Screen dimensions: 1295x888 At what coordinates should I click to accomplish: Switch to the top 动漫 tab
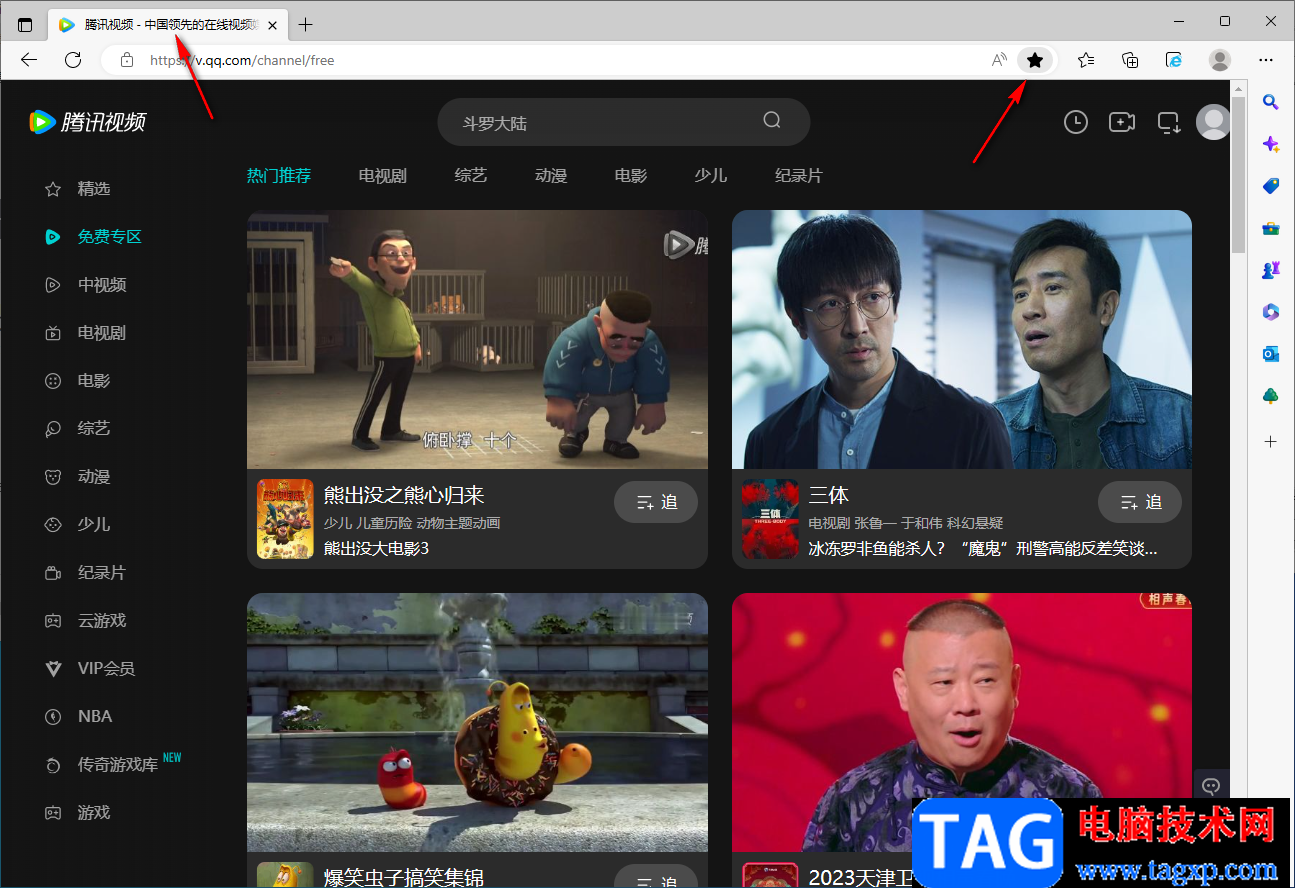(551, 176)
